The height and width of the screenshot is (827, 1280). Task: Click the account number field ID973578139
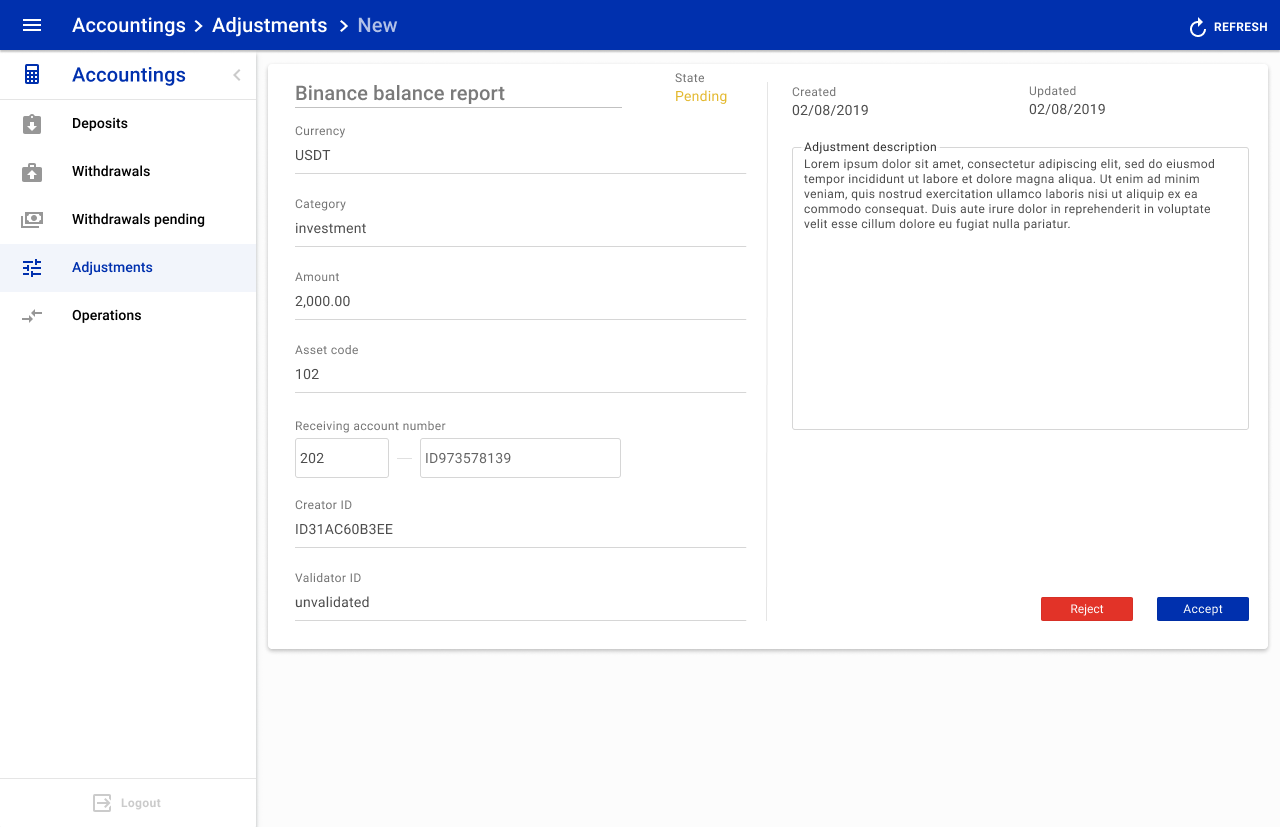tap(520, 458)
